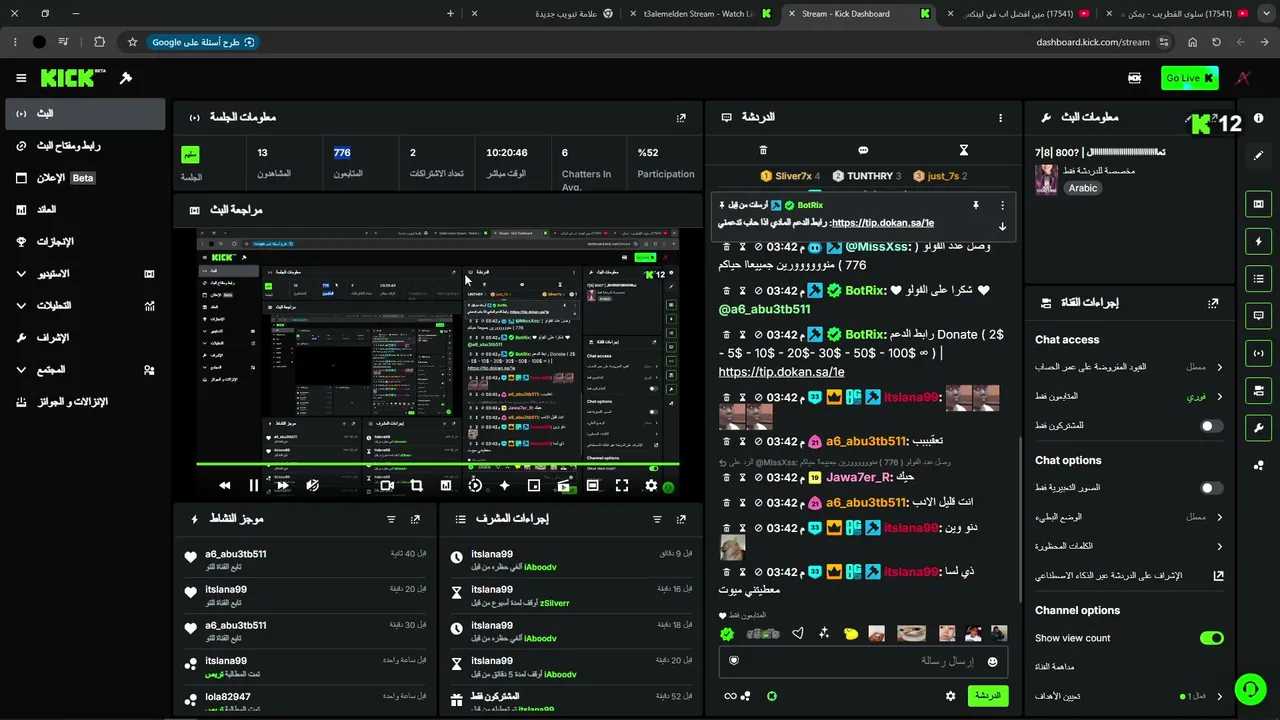Click the speech bubble icon in chat toolbar

(863, 150)
